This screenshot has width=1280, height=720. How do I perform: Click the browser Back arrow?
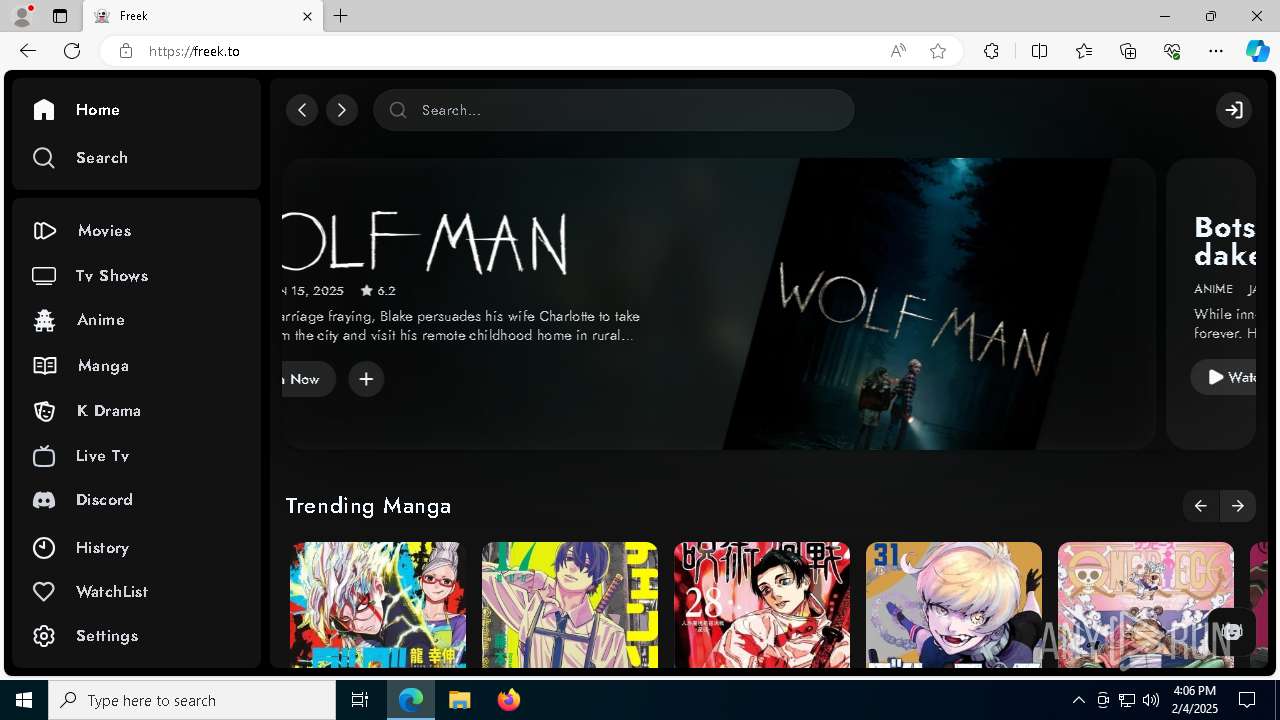coord(28,51)
